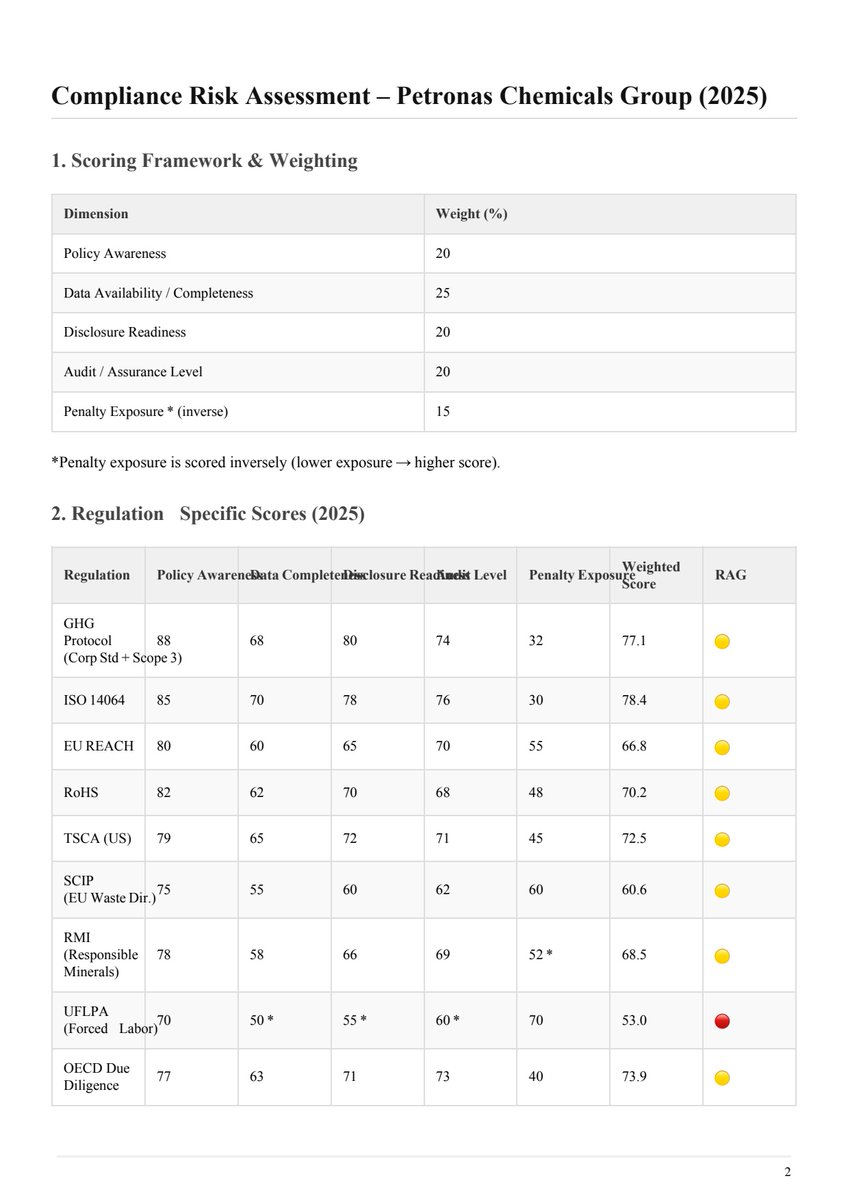Click the Weighted Score column header
The height and width of the screenshot is (1200, 848).
650,575
